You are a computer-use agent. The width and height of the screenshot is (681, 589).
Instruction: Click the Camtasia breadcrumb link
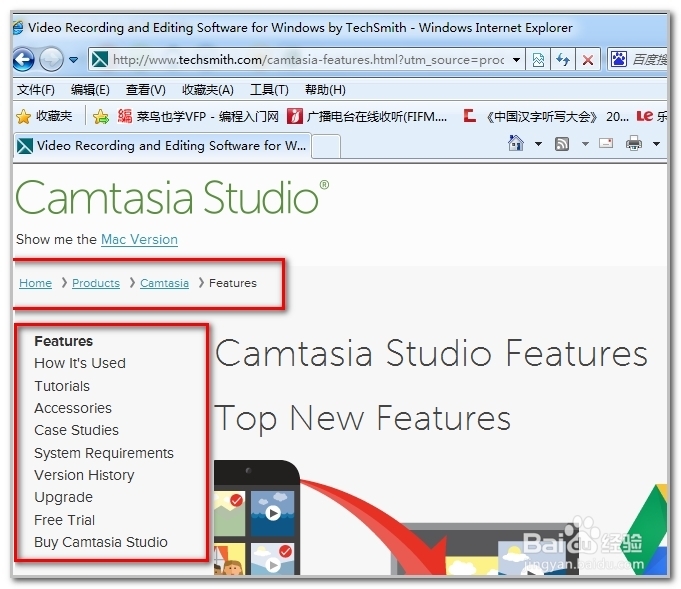tap(165, 283)
